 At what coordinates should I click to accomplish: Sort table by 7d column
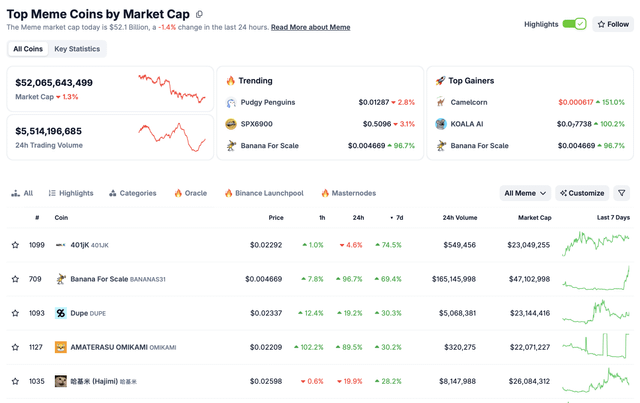[x=398, y=217]
